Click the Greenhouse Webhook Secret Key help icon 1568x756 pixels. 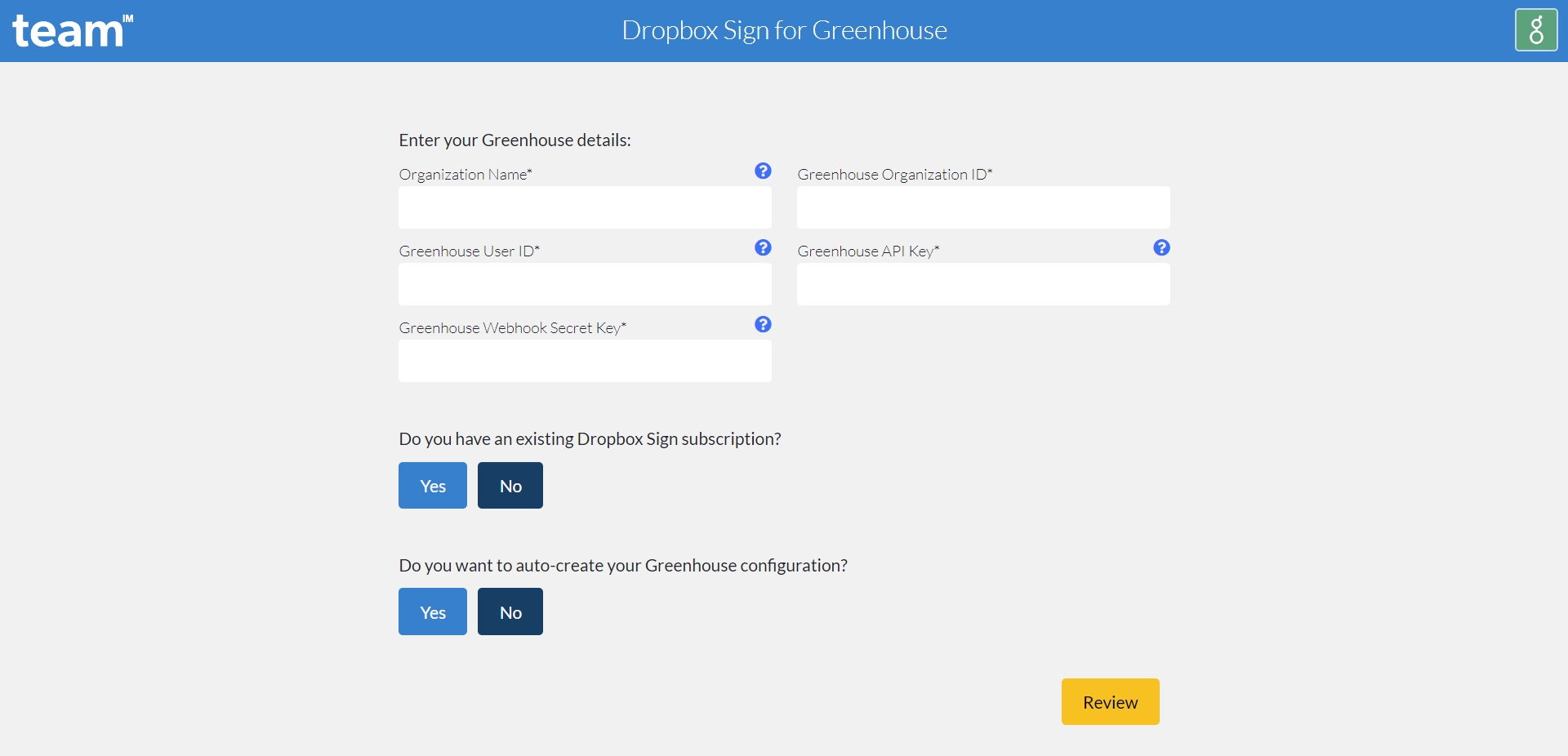763,324
